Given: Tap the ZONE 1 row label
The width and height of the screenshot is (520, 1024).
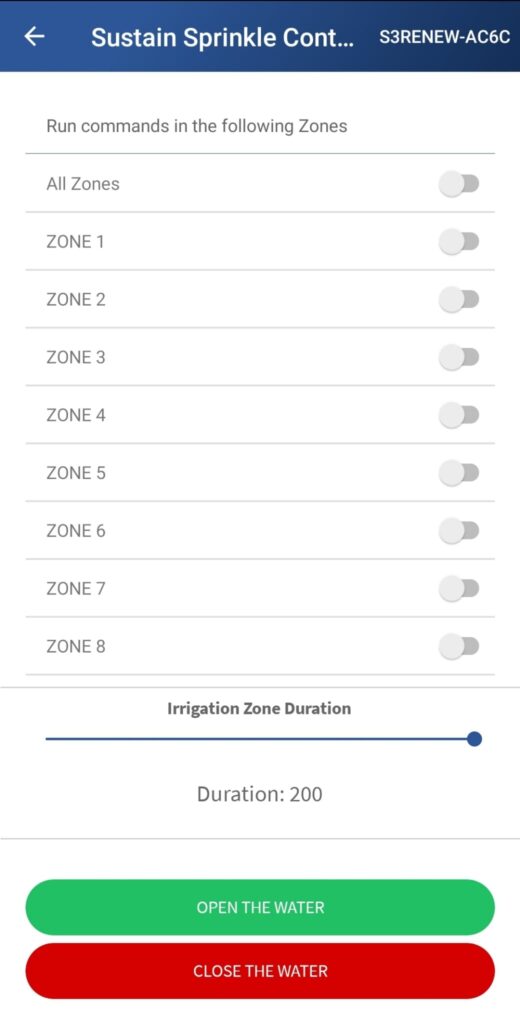Looking at the screenshot, I should 75,242.
